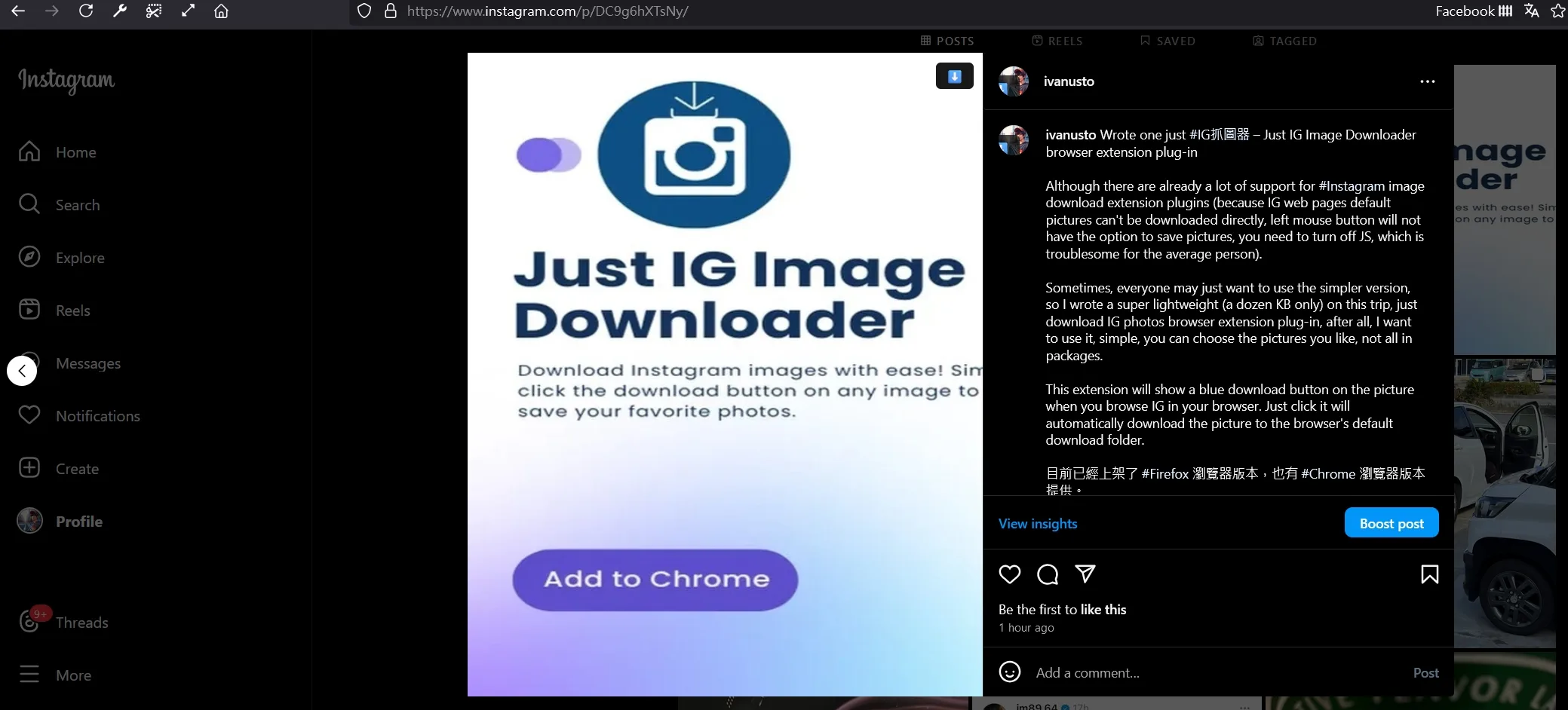Screen dimensions: 1568x710
Task: Show site security lock info
Action: tap(391, 11)
